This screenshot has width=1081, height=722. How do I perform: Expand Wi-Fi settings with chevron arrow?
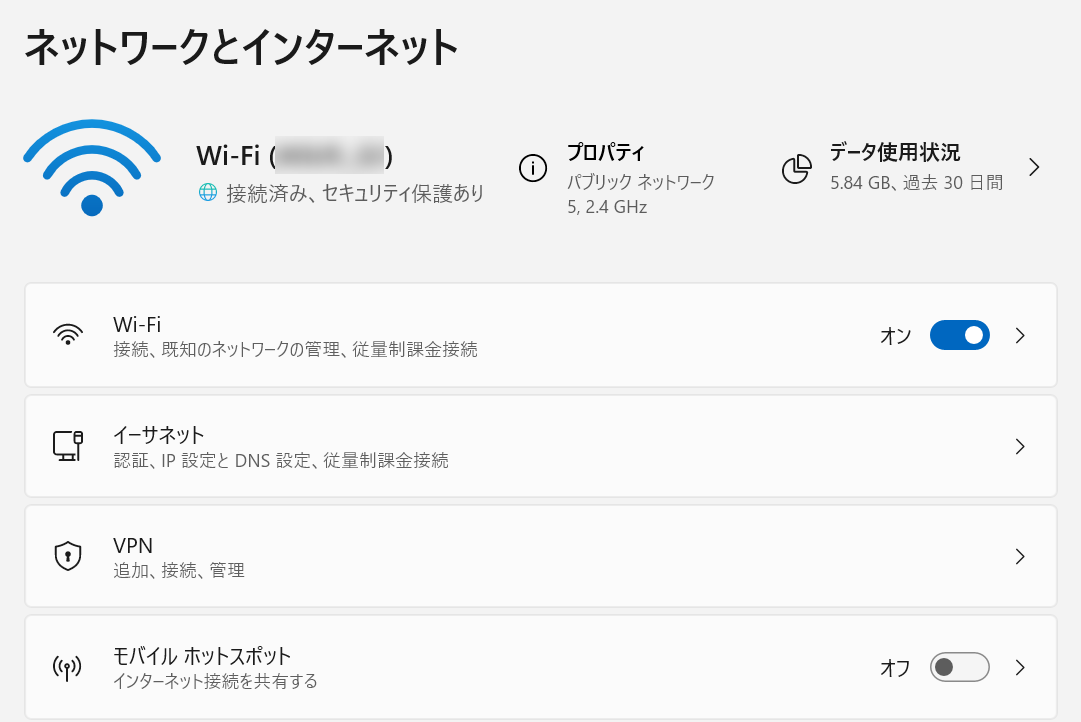pyautogui.click(x=1020, y=336)
